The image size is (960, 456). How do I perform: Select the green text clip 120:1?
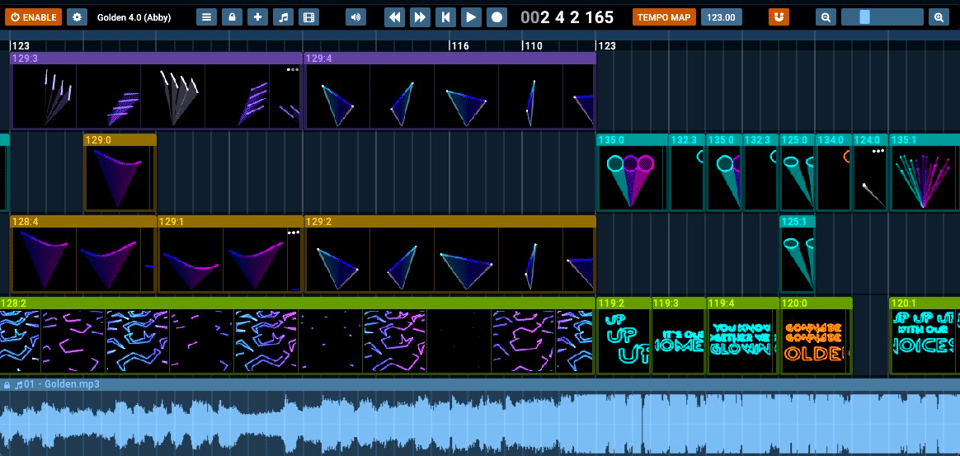924,336
